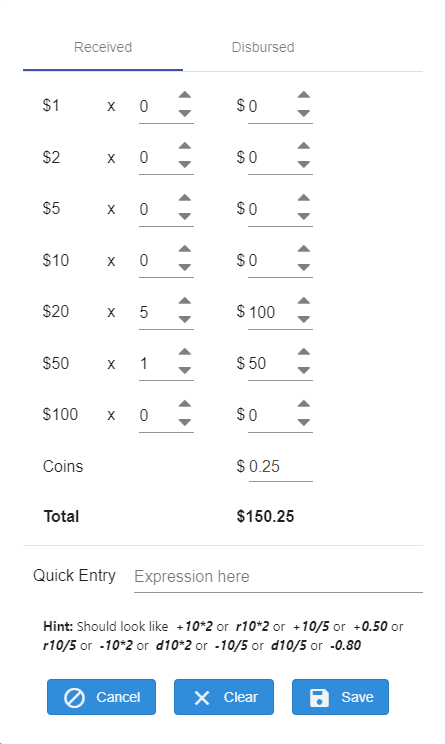
Task: Switch to the Disbursed tab
Action: coord(263,47)
